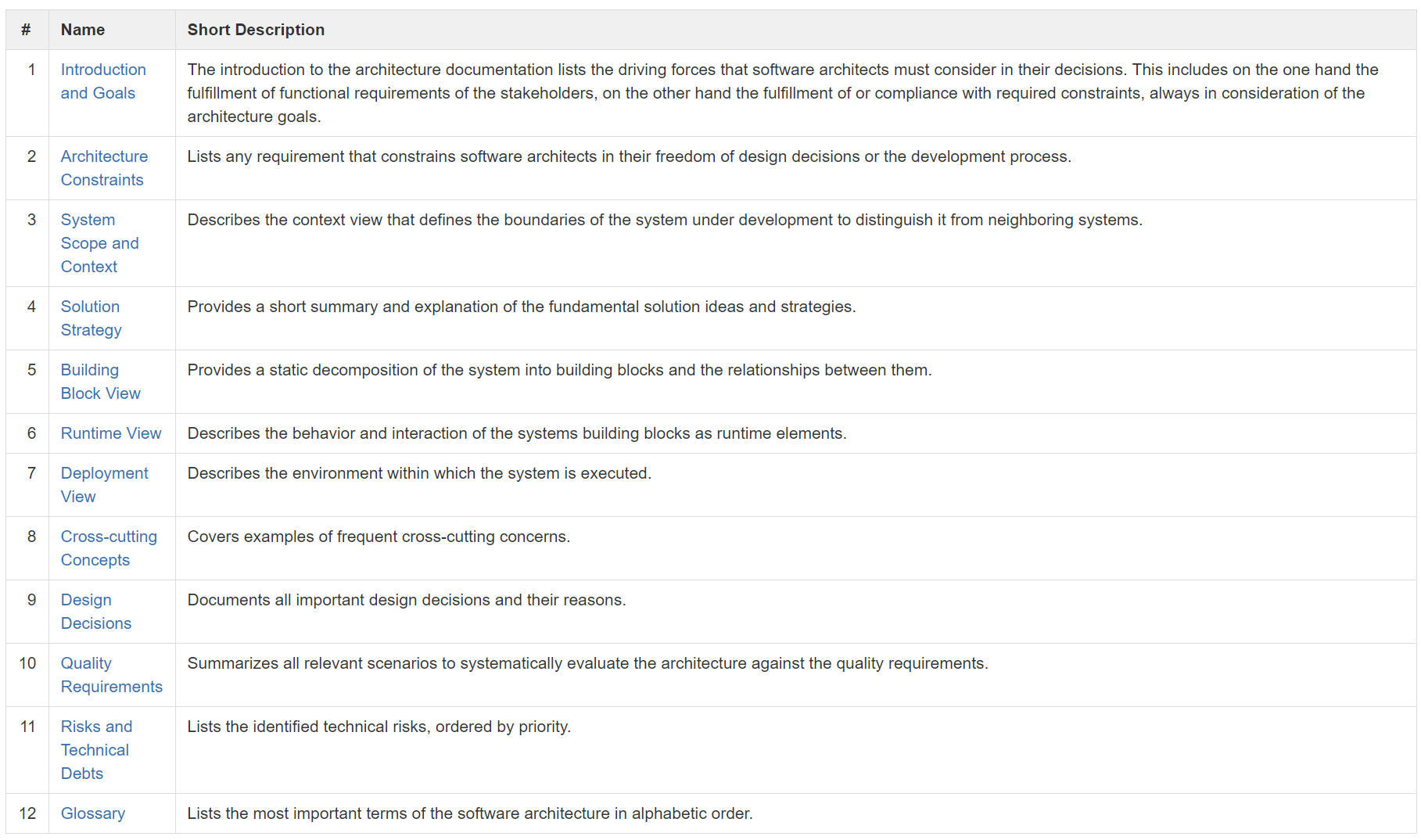The image size is (1421, 840).
Task: Click the Runtime View description text
Action: [x=516, y=433]
